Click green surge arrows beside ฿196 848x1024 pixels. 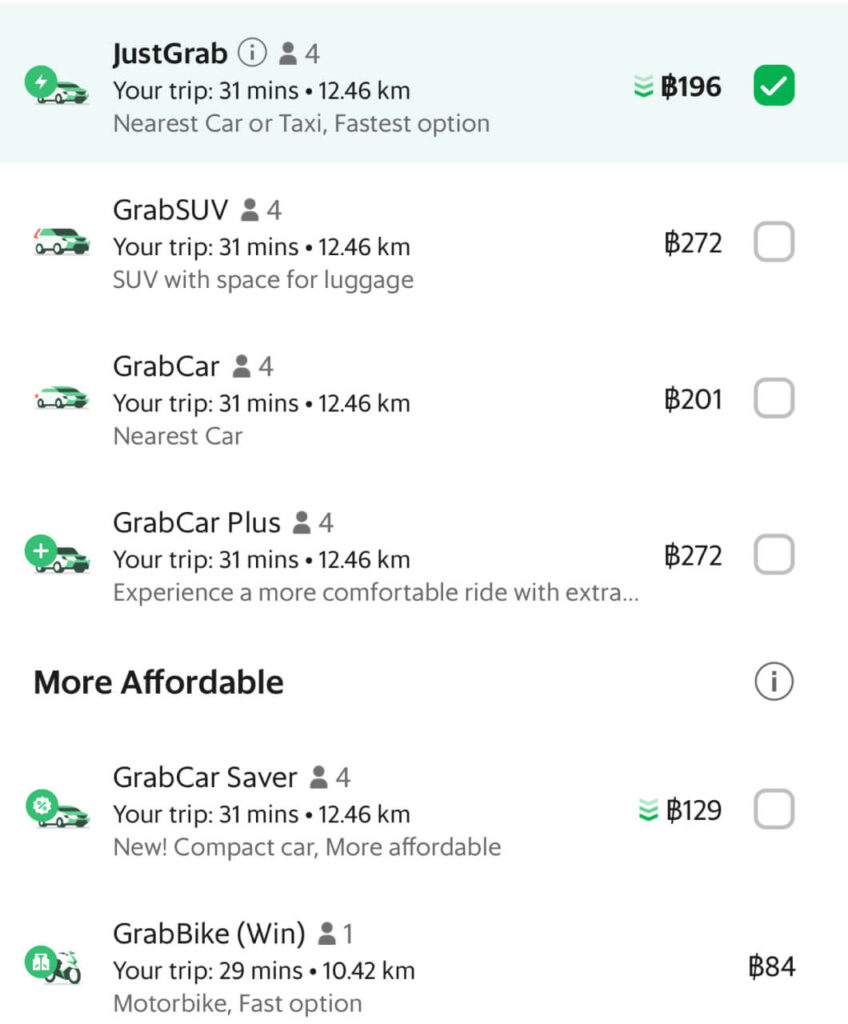pyautogui.click(x=644, y=86)
